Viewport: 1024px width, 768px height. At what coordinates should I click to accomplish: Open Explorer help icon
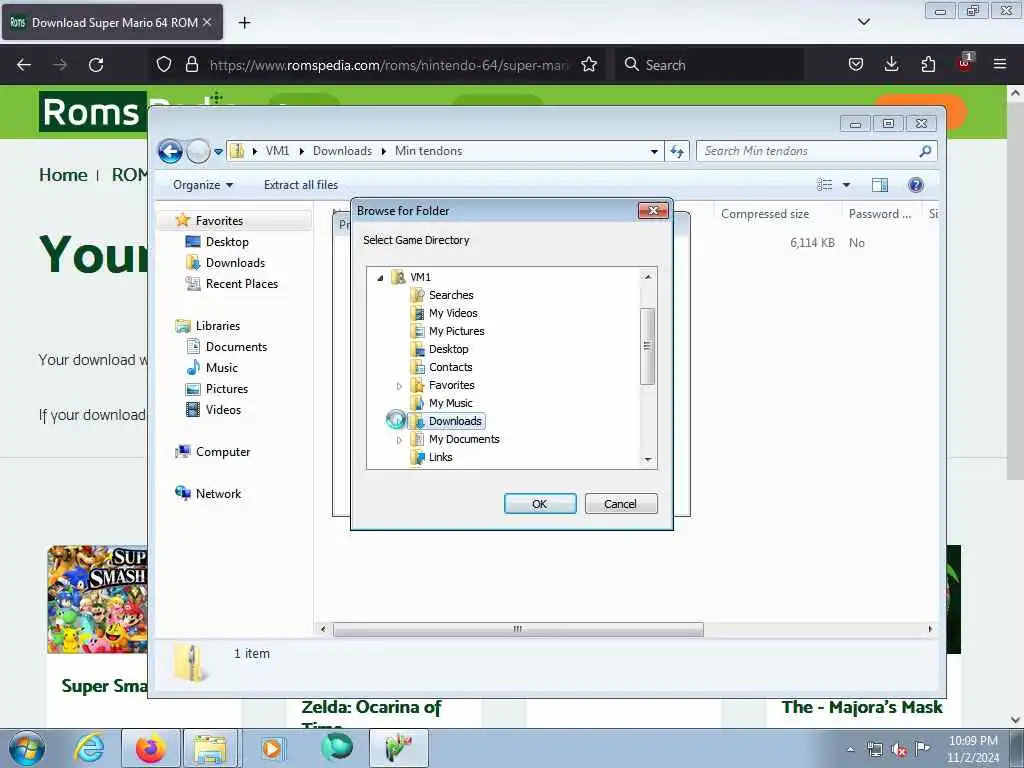[916, 185]
